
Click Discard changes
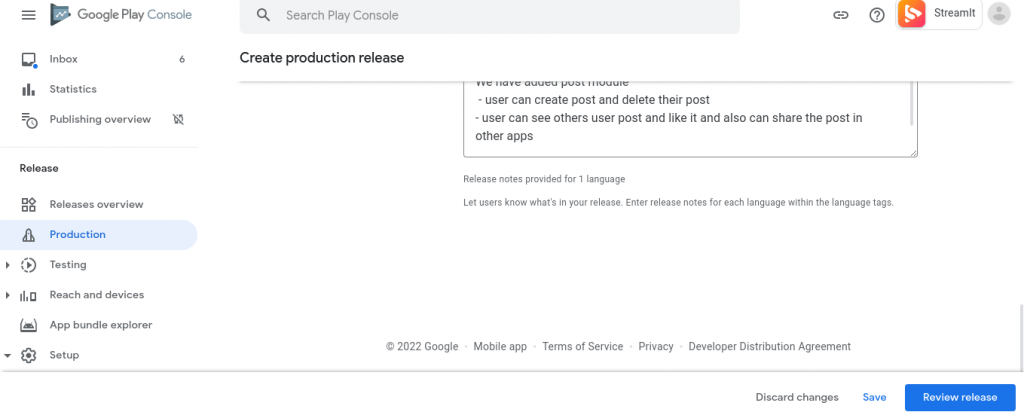coord(797,397)
